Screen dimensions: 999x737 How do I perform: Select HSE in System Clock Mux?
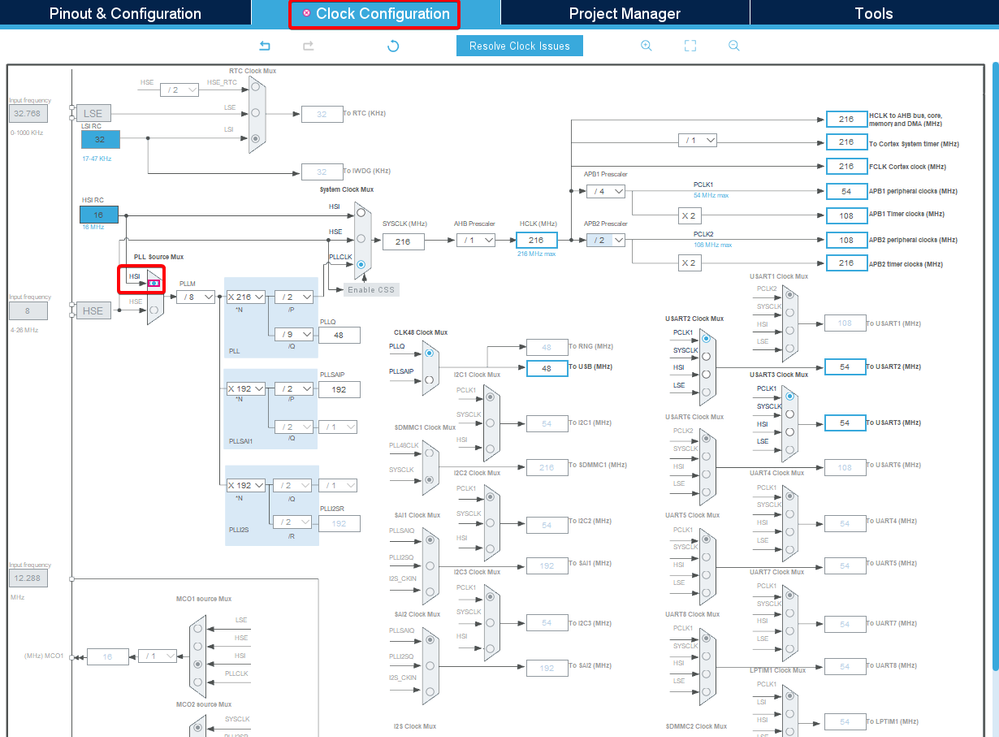(361, 239)
